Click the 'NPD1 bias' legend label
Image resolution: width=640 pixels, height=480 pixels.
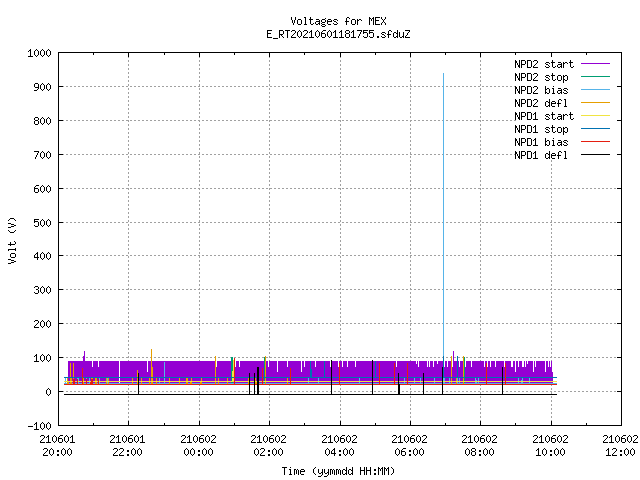541,142
